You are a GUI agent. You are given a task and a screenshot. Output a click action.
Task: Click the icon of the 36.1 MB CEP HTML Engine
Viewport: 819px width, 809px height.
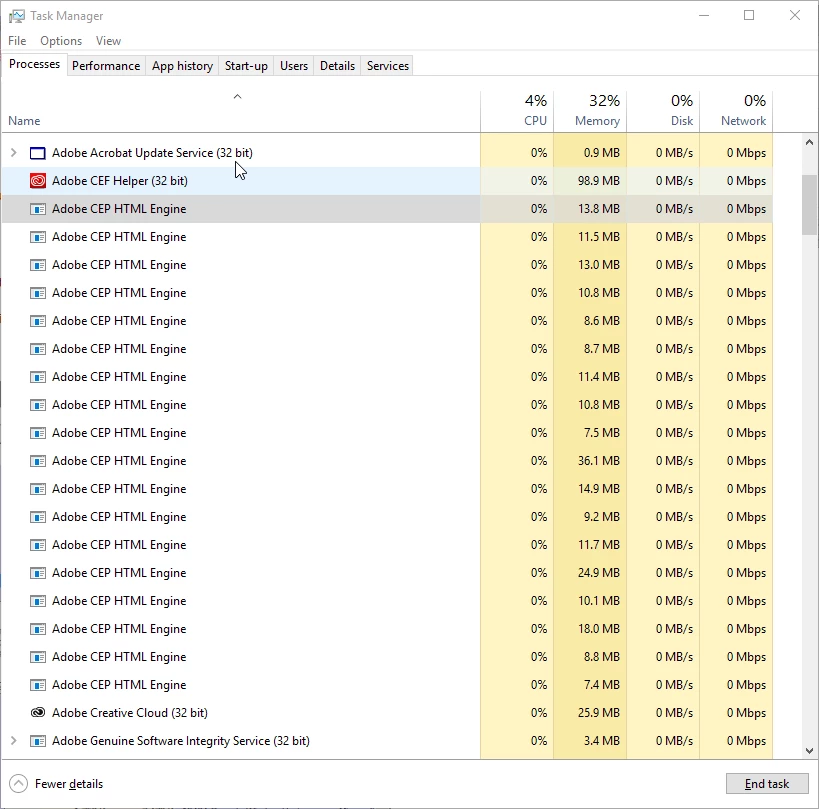(38, 461)
